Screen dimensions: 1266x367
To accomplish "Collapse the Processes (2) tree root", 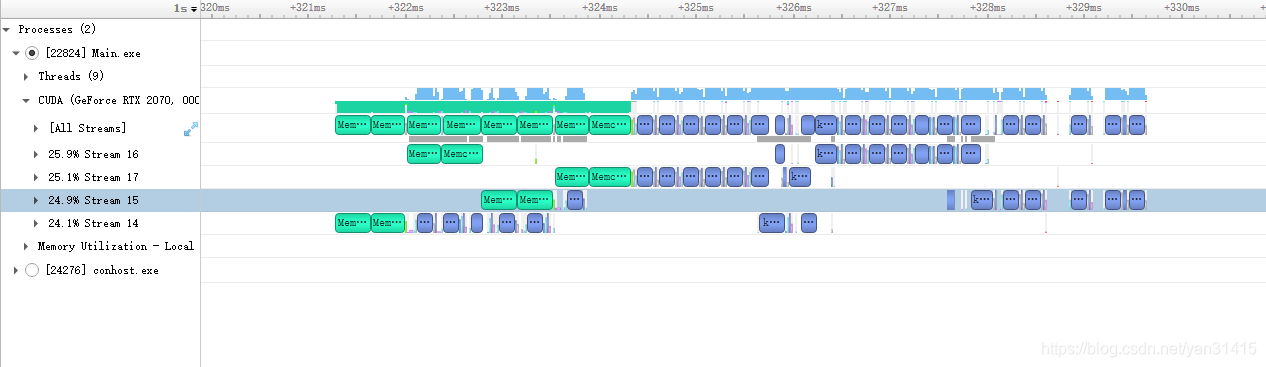I will pyautogui.click(x=7, y=30).
